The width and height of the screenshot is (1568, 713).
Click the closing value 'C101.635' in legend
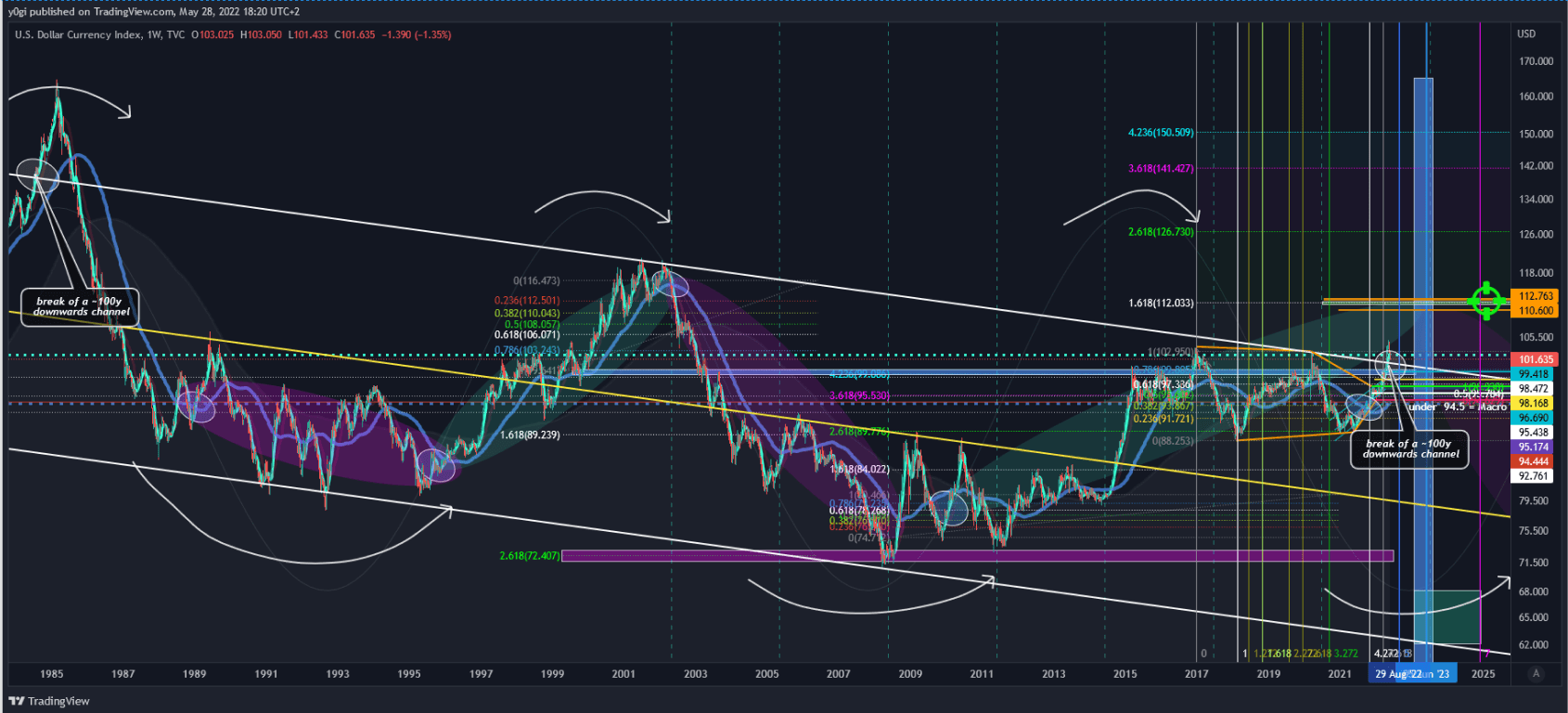point(353,35)
